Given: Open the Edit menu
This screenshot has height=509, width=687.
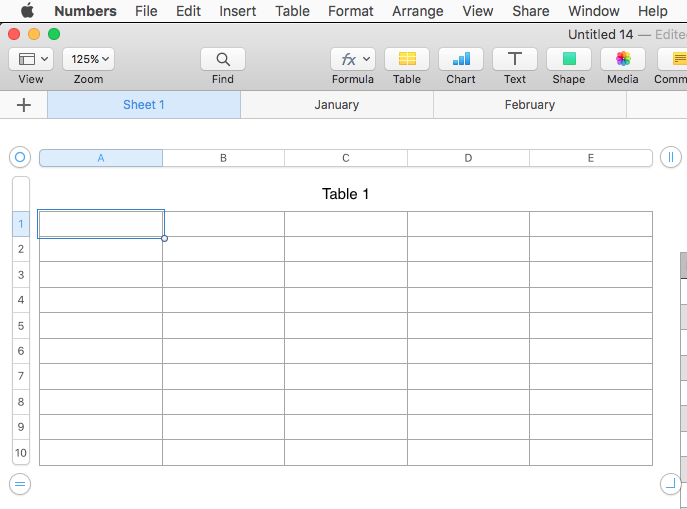Looking at the screenshot, I should click(188, 11).
